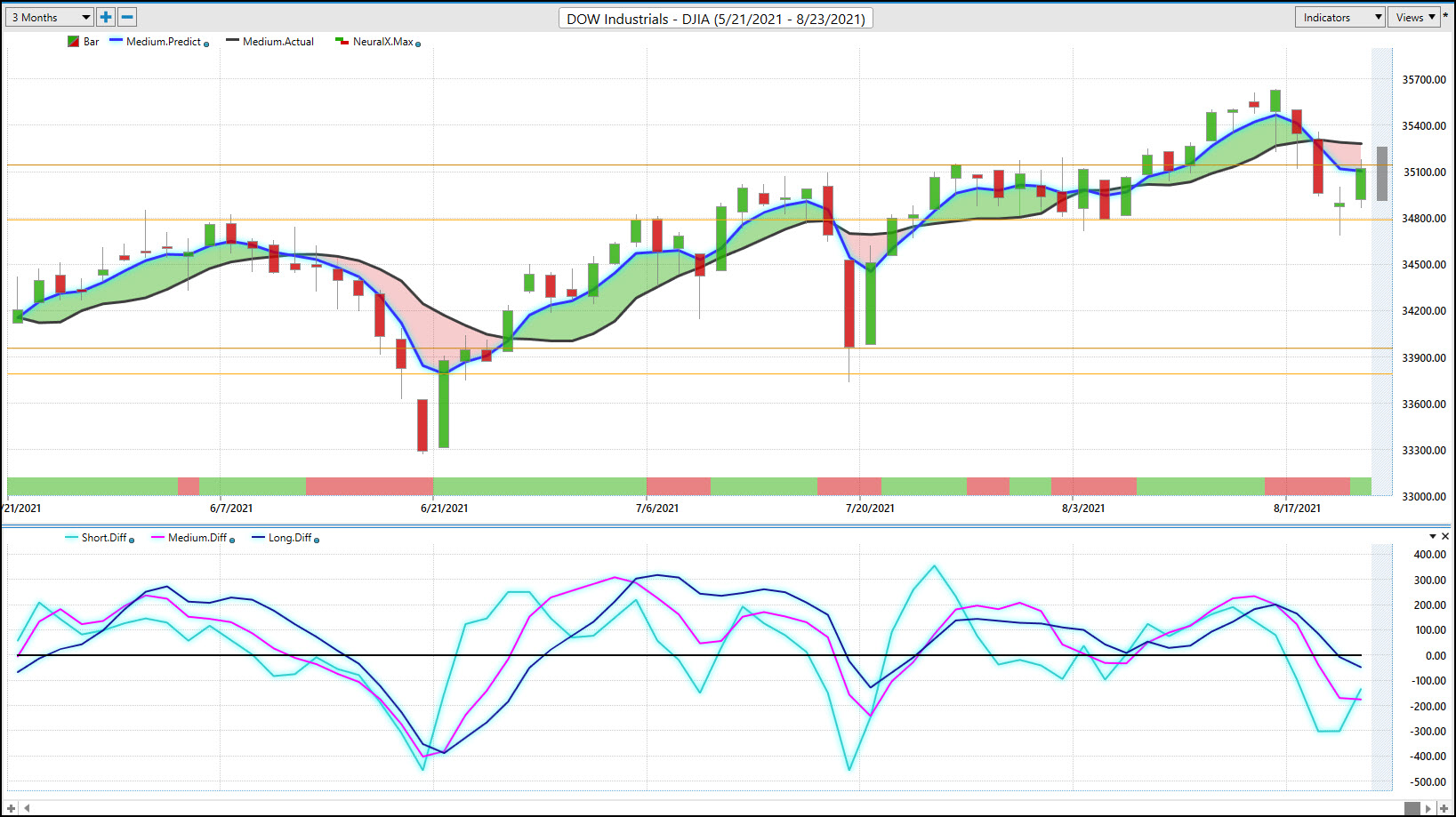This screenshot has width=1456, height=817.
Task: Click the 6/7/2021 date label
Action: click(x=231, y=509)
